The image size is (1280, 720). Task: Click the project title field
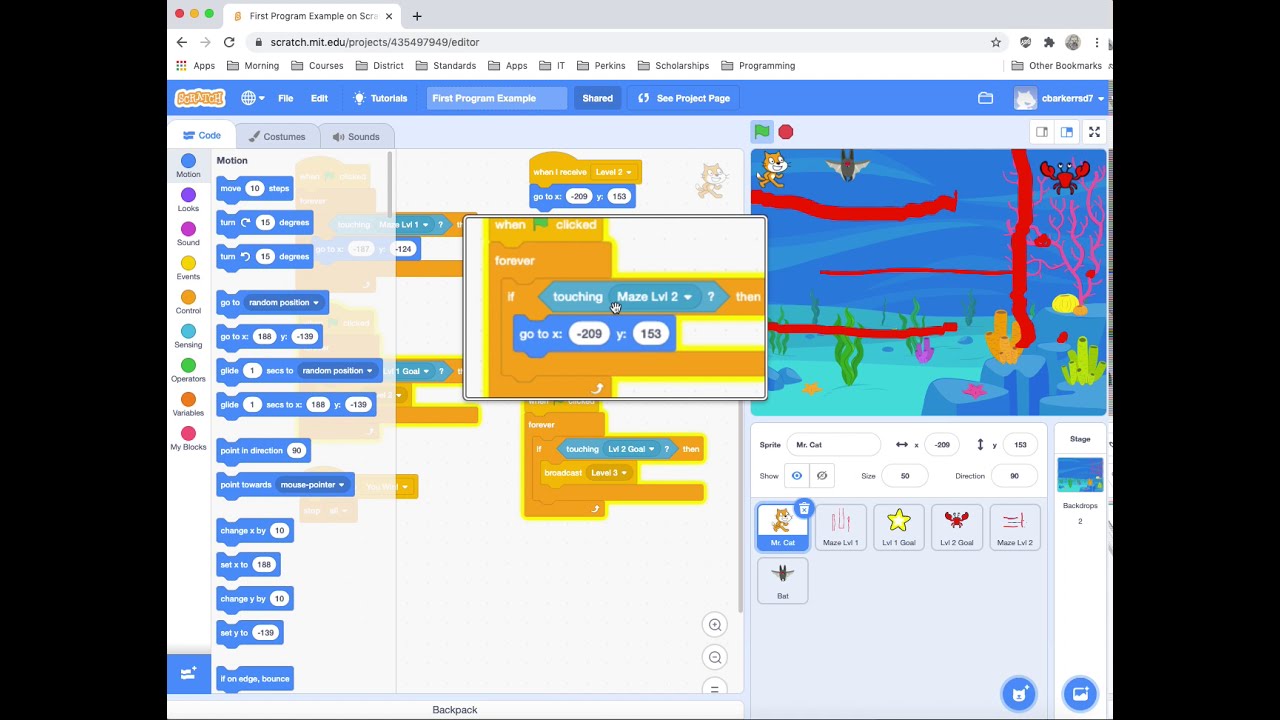pyautogui.click(x=496, y=98)
